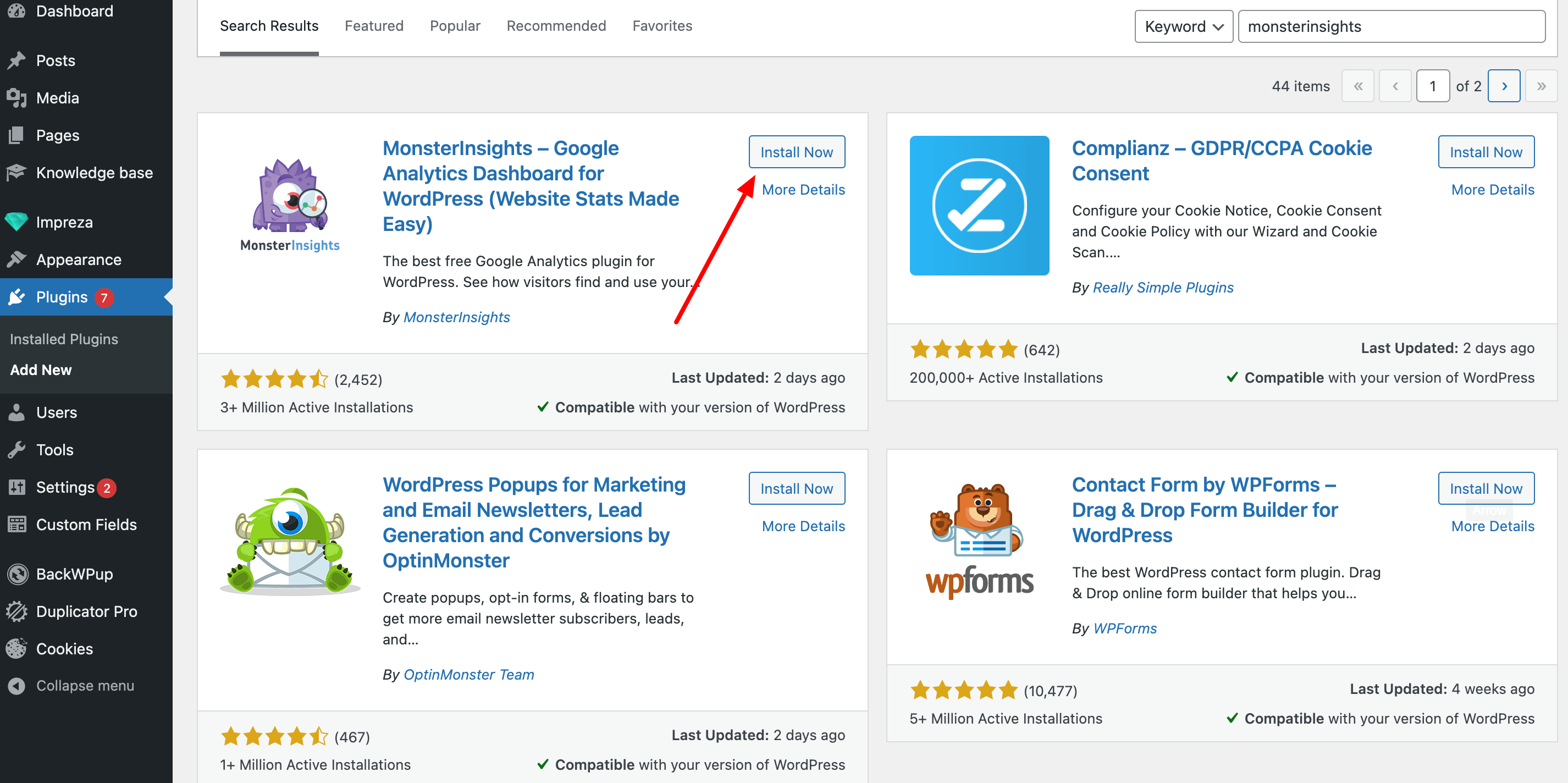
Task: Click the Custom Fields sidebar icon
Action: click(x=17, y=524)
